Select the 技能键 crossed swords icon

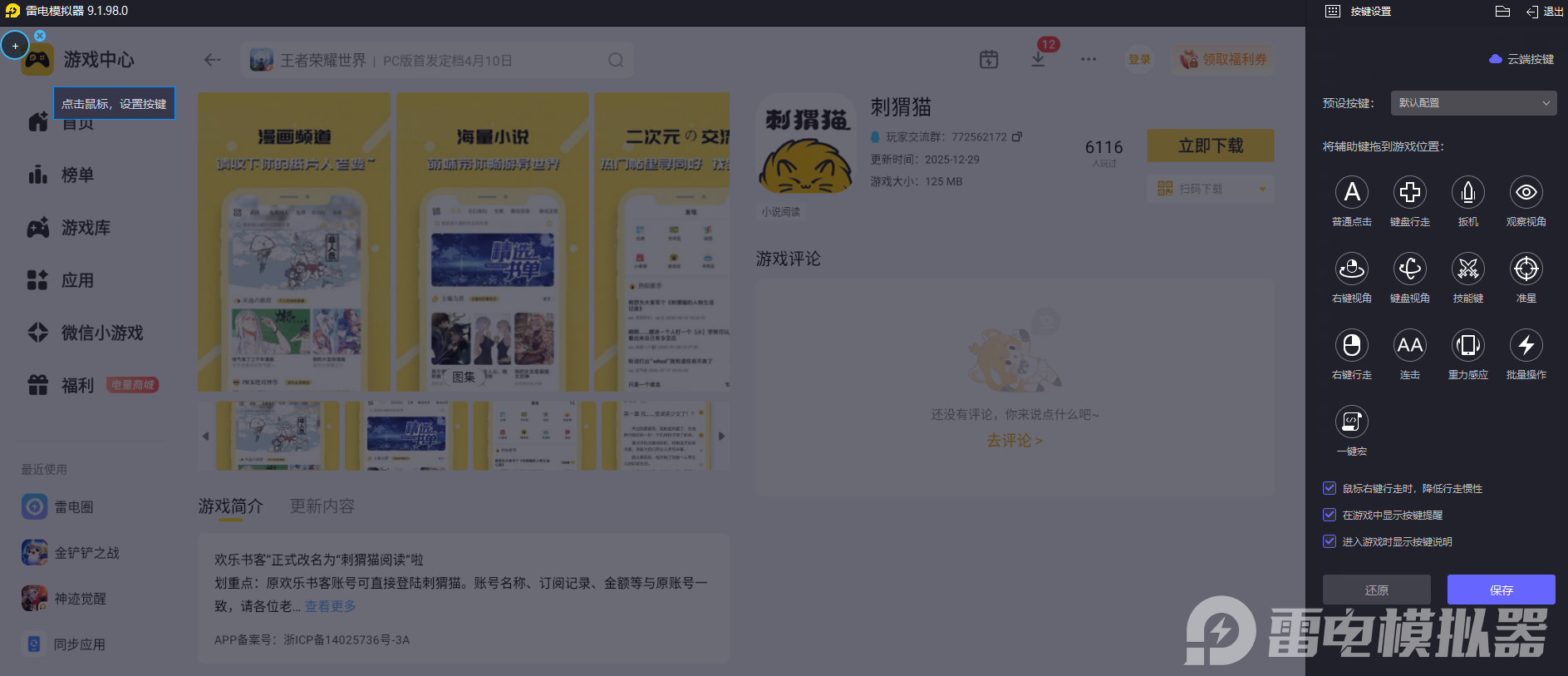point(1468,269)
